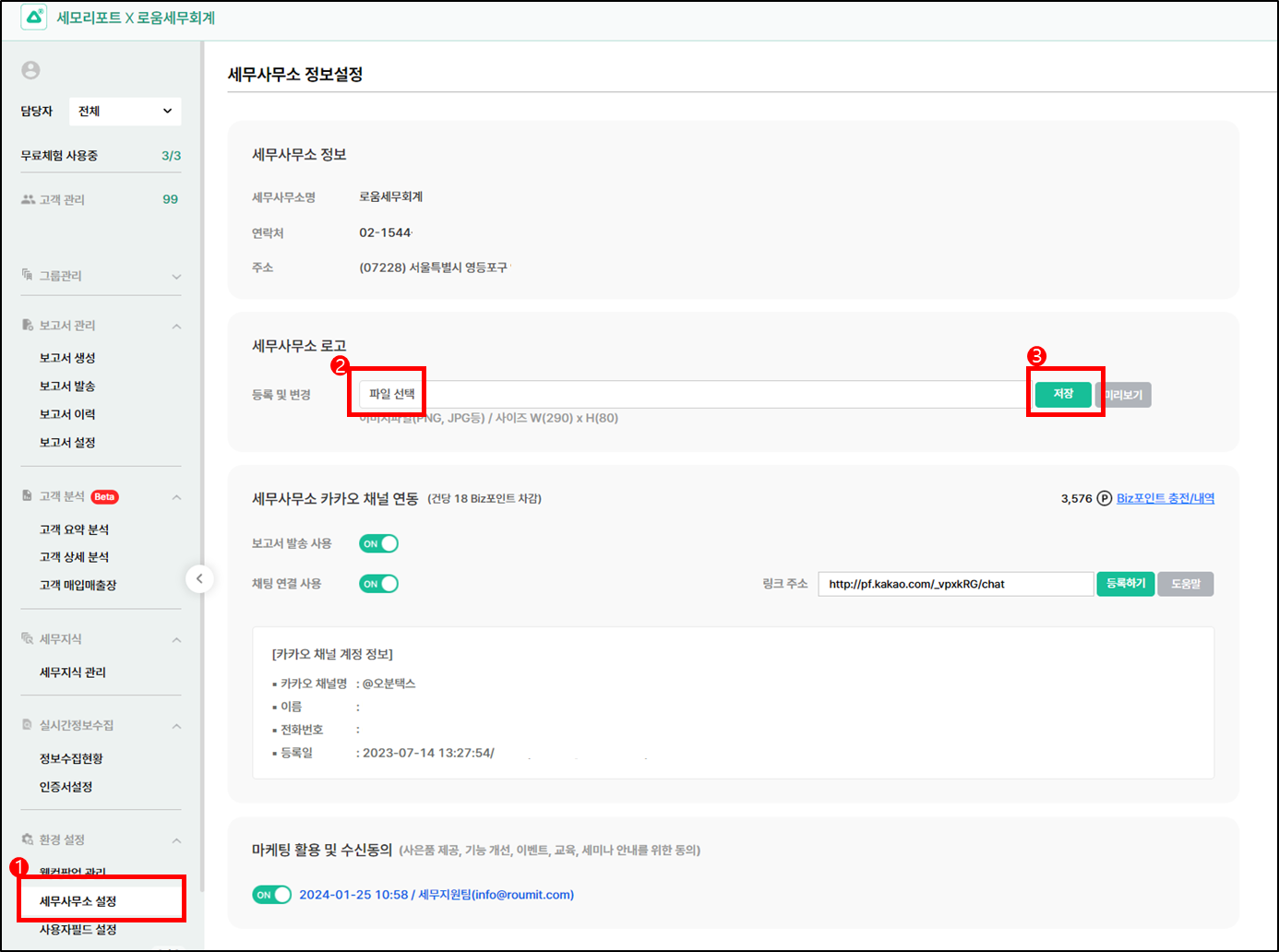The width and height of the screenshot is (1279, 952).
Task: Click the 보고서 관리 document icon
Action: click(x=28, y=326)
